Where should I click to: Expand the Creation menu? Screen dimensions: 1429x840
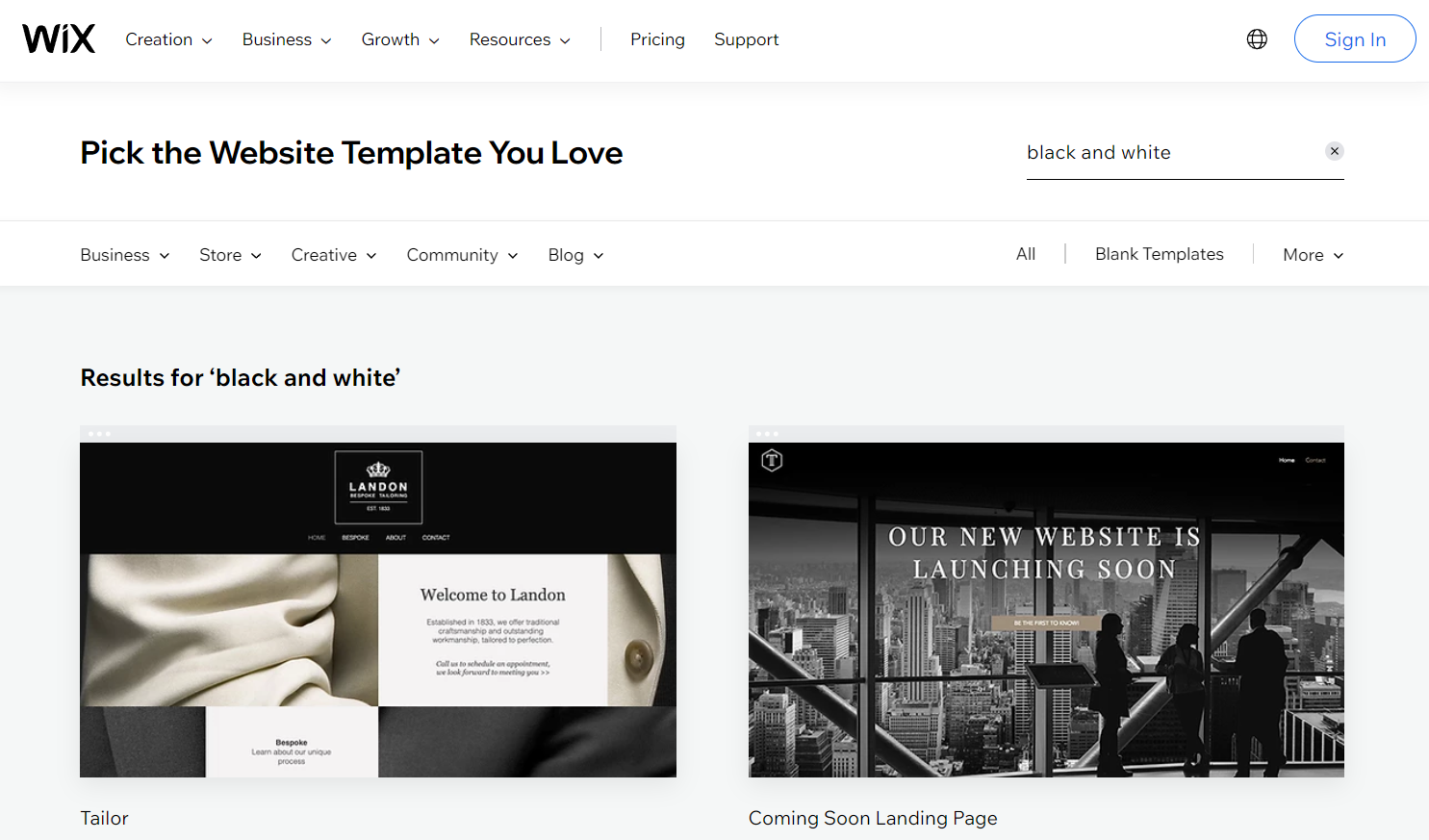[168, 39]
